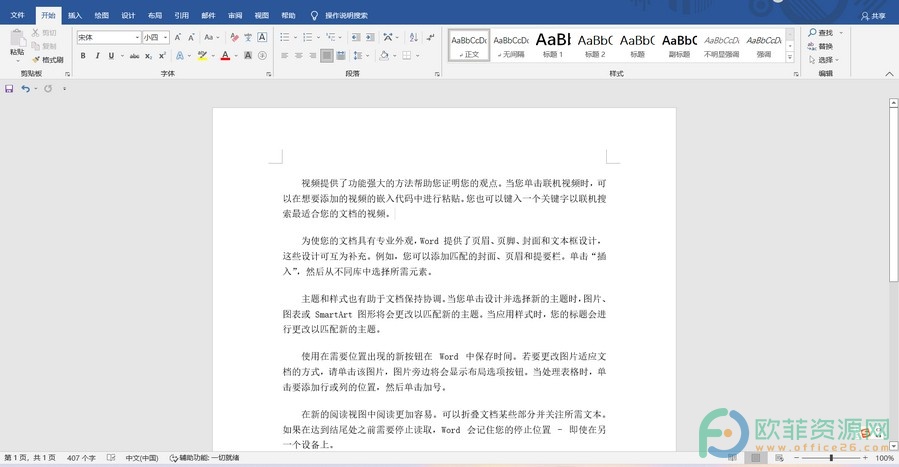Switch to the 插入 tab
This screenshot has width=899, height=467.
pos(75,15)
